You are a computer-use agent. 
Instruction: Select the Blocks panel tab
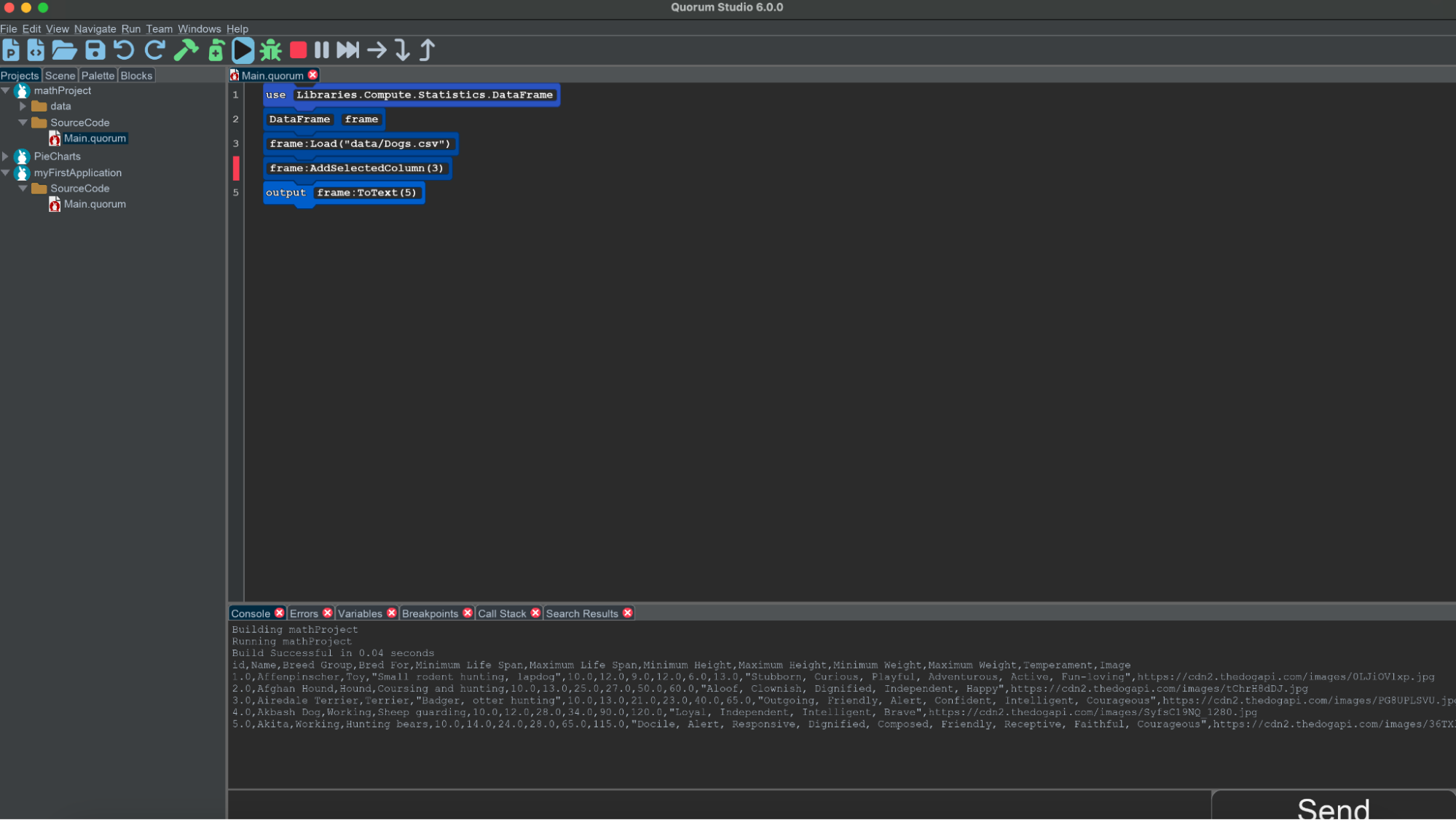(135, 75)
